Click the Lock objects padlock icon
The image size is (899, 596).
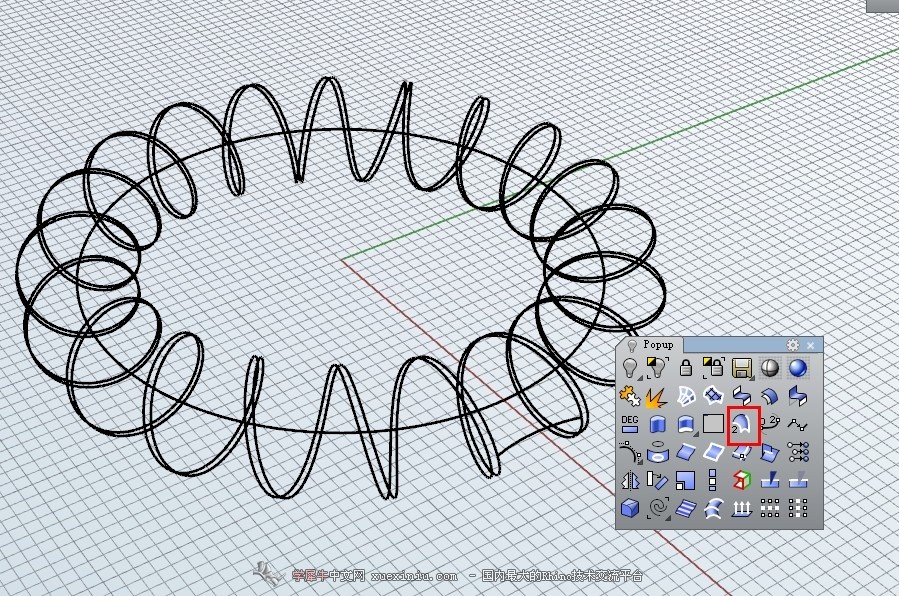tap(686, 368)
